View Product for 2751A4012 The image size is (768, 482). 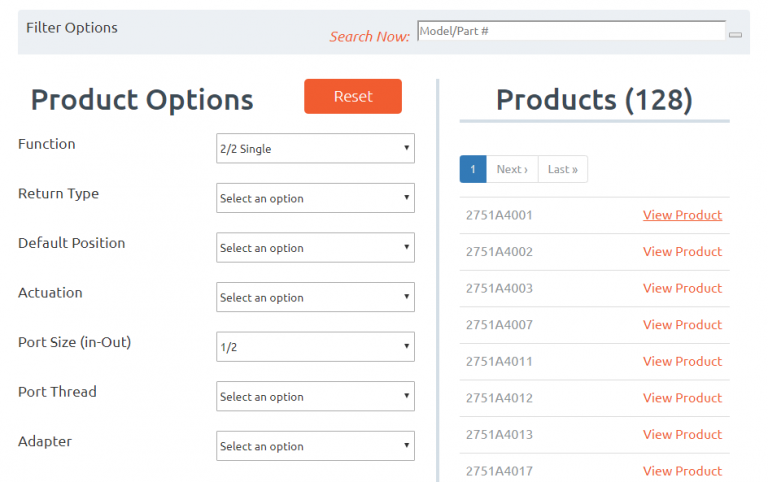click(x=682, y=398)
